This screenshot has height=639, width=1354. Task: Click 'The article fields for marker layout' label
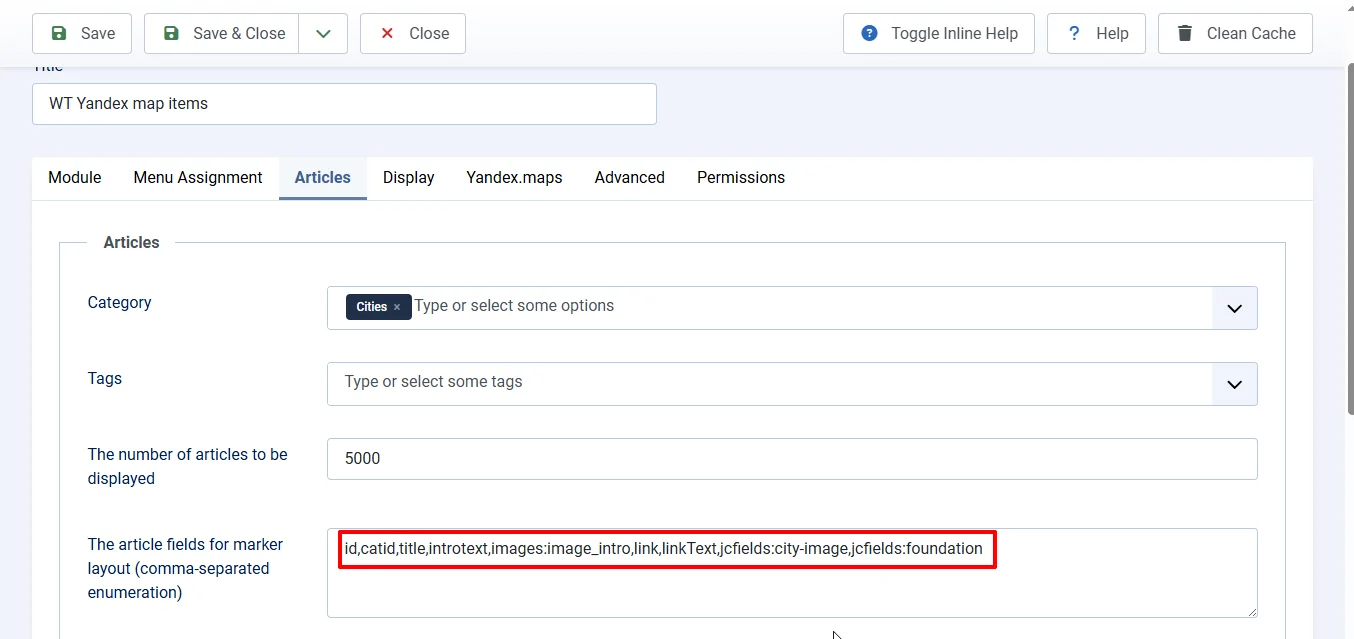click(186, 568)
